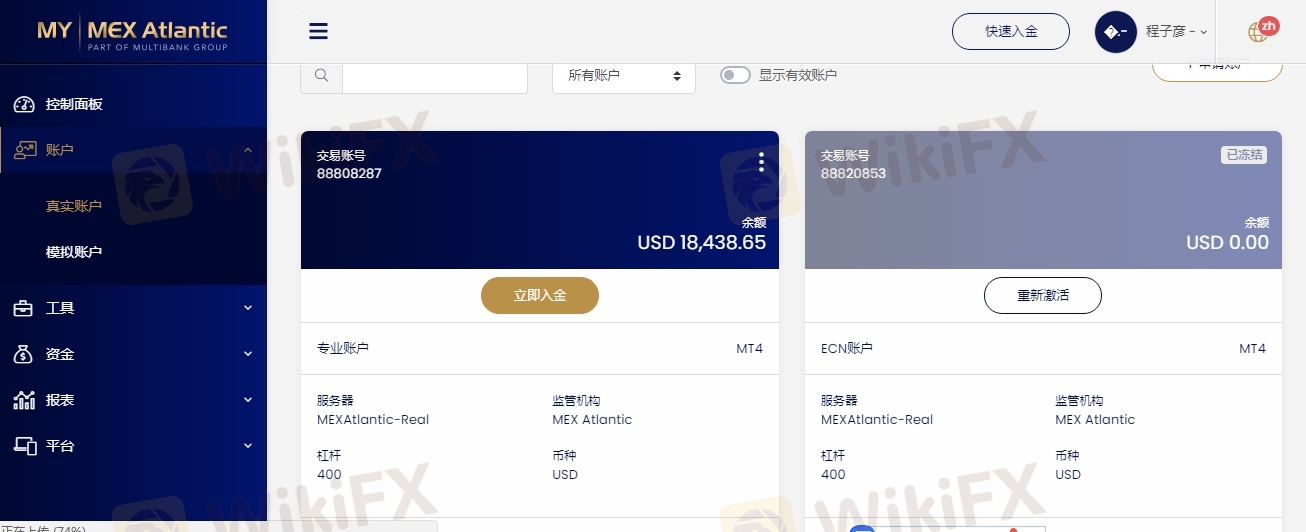The width and height of the screenshot is (1306, 532).
Task: Click account number 88808287
Action: (349, 173)
